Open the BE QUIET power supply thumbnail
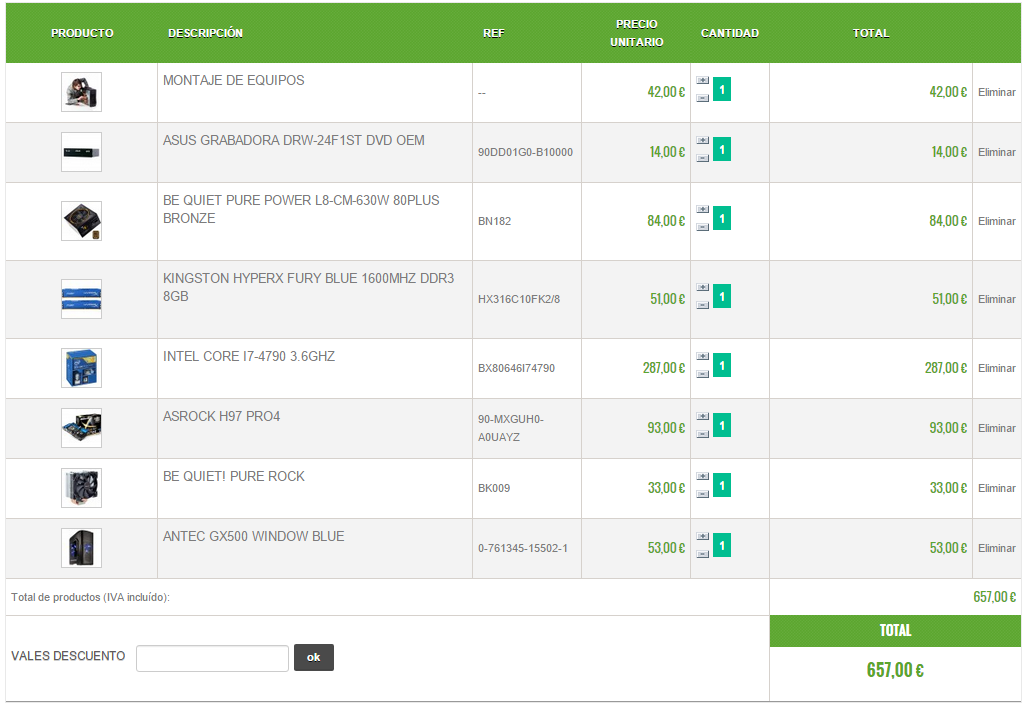This screenshot has height=707, width=1027. [x=81, y=221]
